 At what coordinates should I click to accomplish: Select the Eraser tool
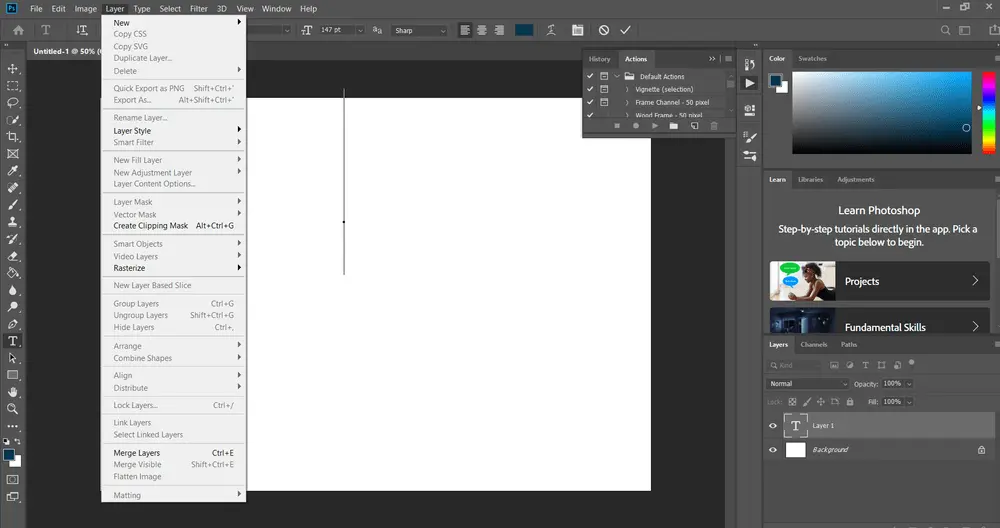tap(13, 256)
